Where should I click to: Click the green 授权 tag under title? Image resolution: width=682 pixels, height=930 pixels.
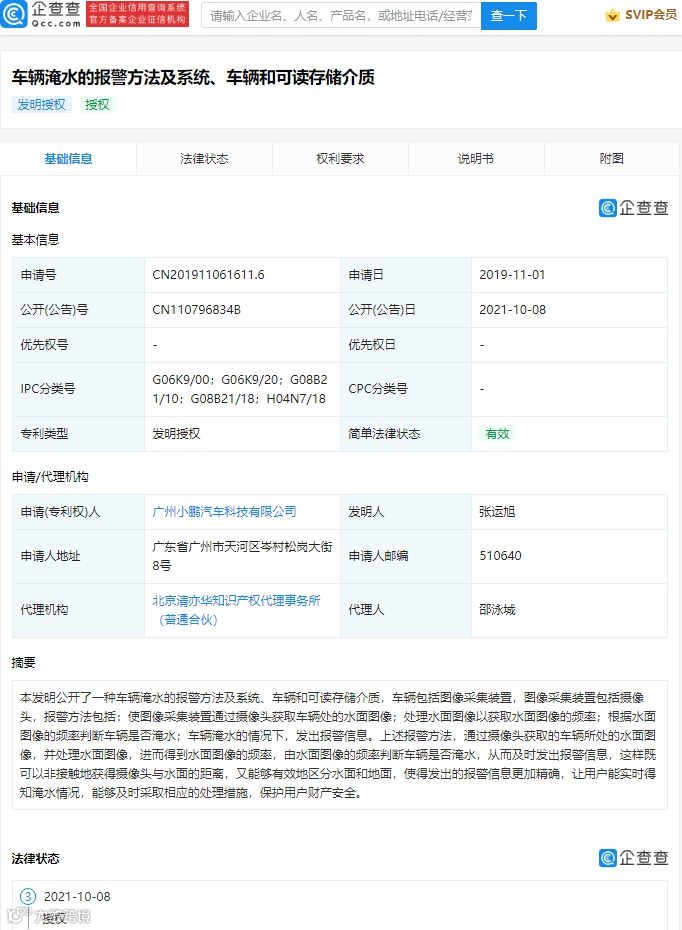point(97,104)
